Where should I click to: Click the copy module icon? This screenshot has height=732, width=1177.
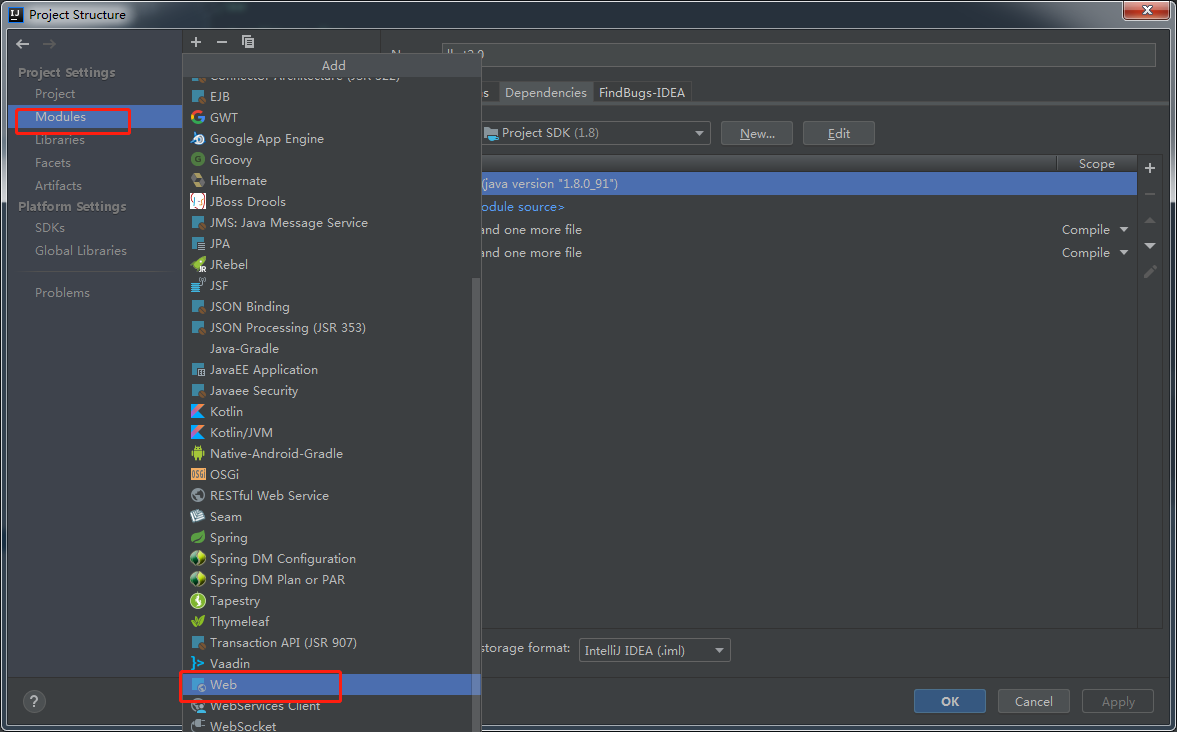point(248,42)
